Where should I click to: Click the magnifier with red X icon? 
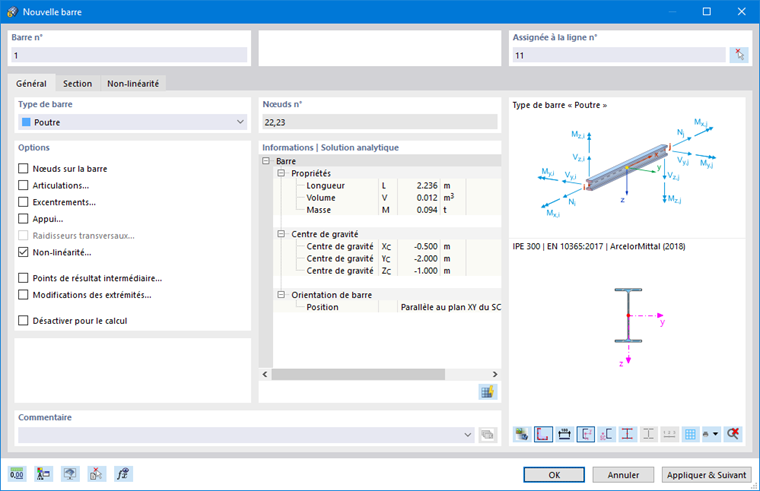click(732, 434)
